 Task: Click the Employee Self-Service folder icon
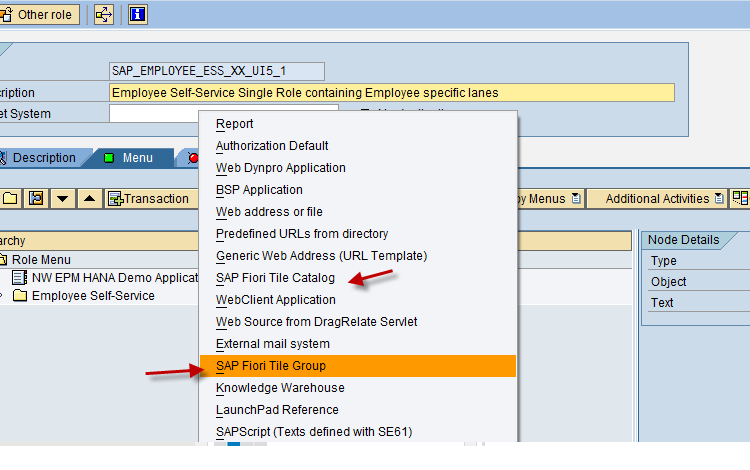point(20,295)
